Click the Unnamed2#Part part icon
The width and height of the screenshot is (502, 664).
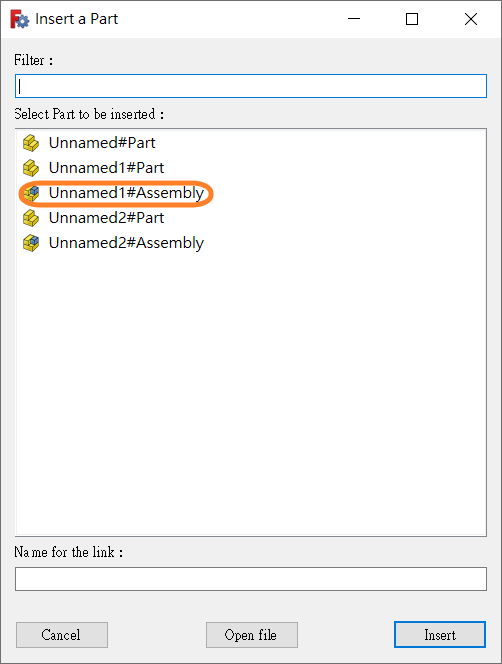pos(31,218)
